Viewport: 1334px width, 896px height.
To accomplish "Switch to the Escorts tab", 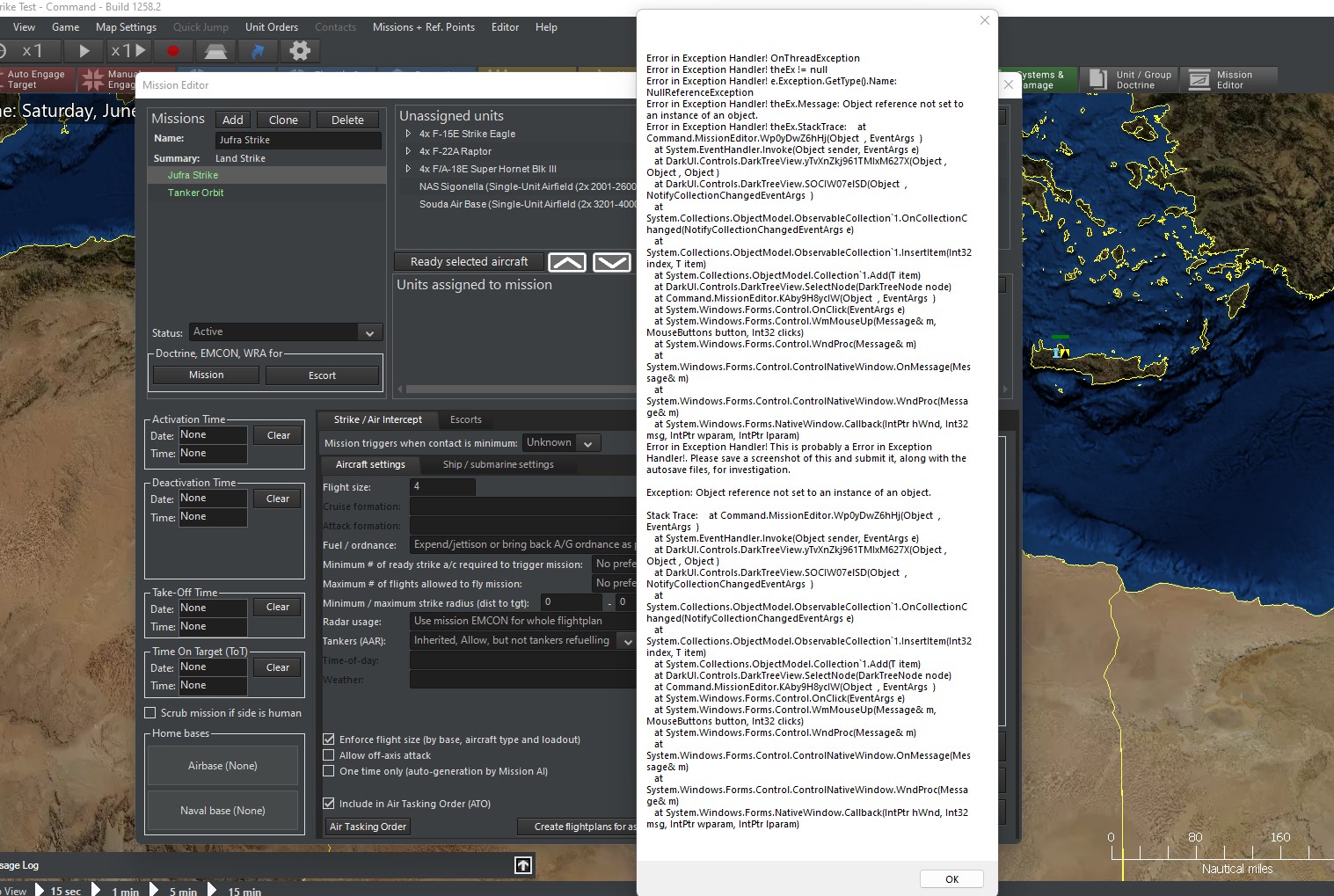I will pyautogui.click(x=466, y=420).
